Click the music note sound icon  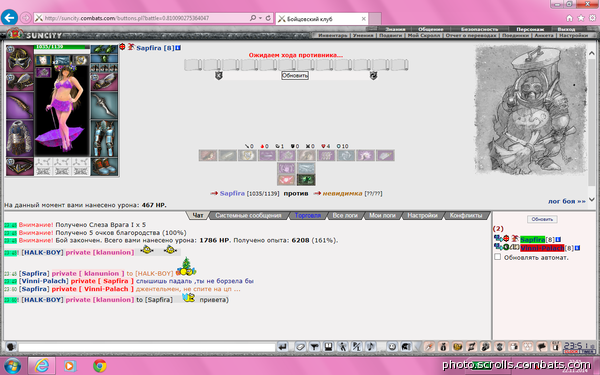(370, 347)
